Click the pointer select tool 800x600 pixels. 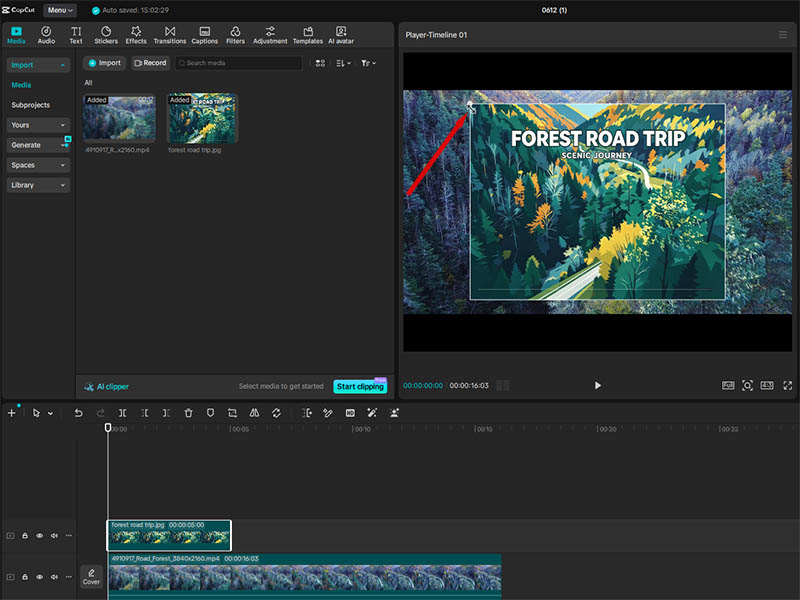(36, 413)
